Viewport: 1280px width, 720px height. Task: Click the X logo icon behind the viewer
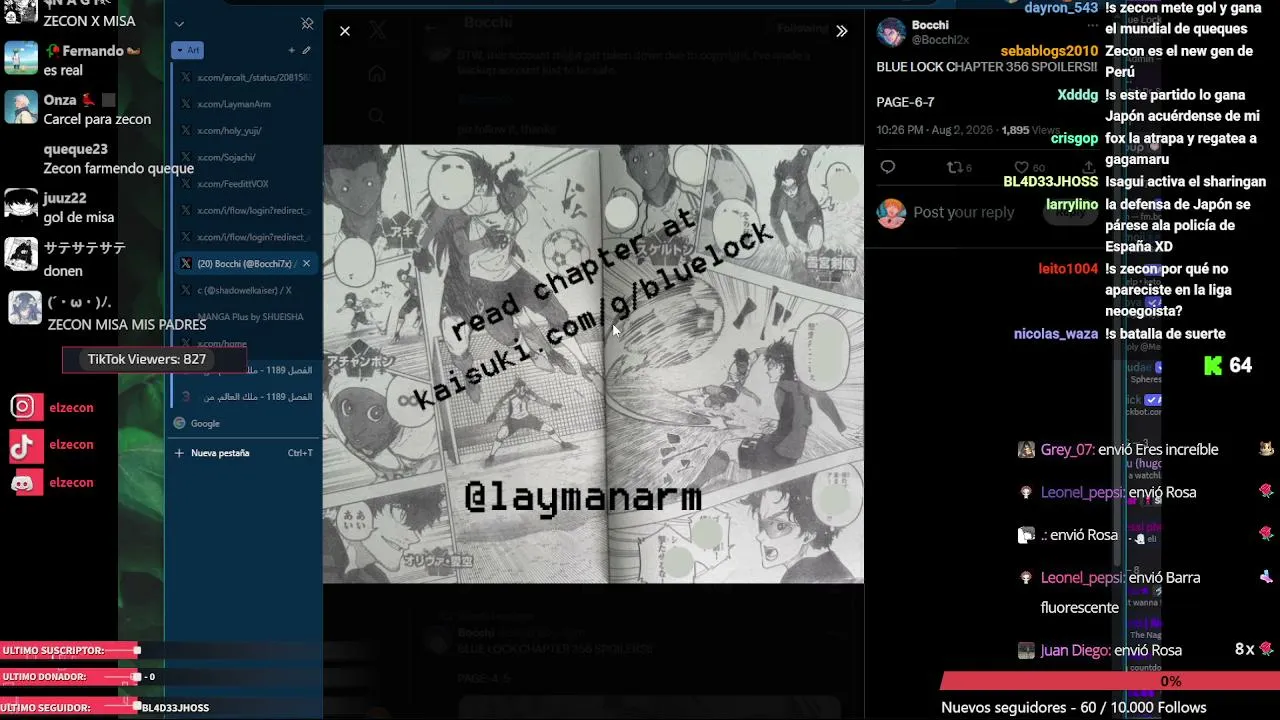377,31
